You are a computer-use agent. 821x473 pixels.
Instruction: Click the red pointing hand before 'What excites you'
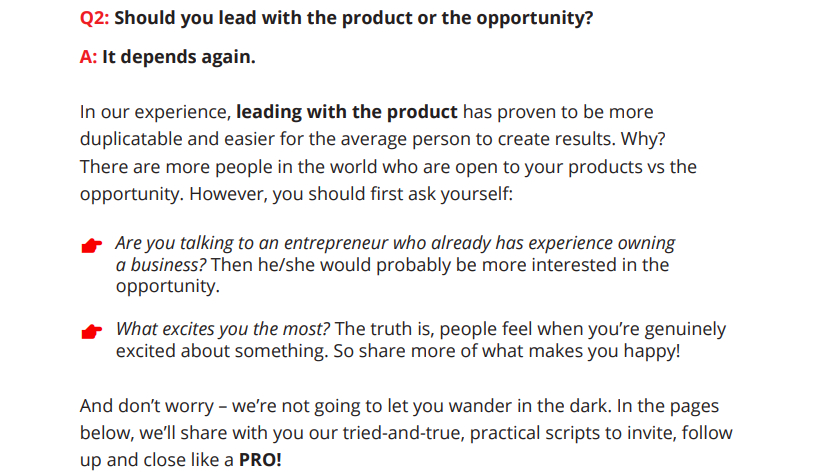point(92,331)
